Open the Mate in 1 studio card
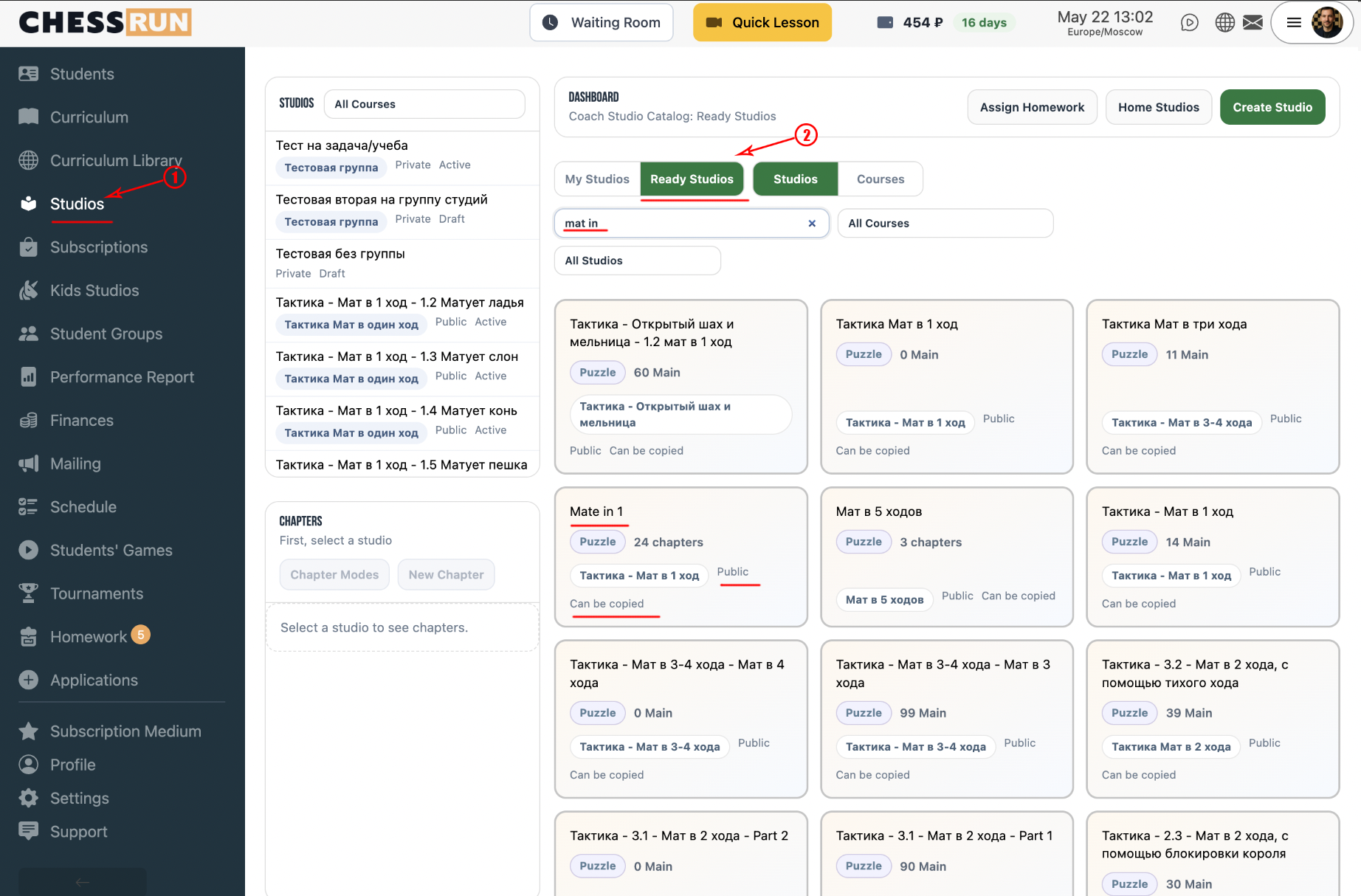Viewport: 1361px width, 896px height. (x=680, y=557)
